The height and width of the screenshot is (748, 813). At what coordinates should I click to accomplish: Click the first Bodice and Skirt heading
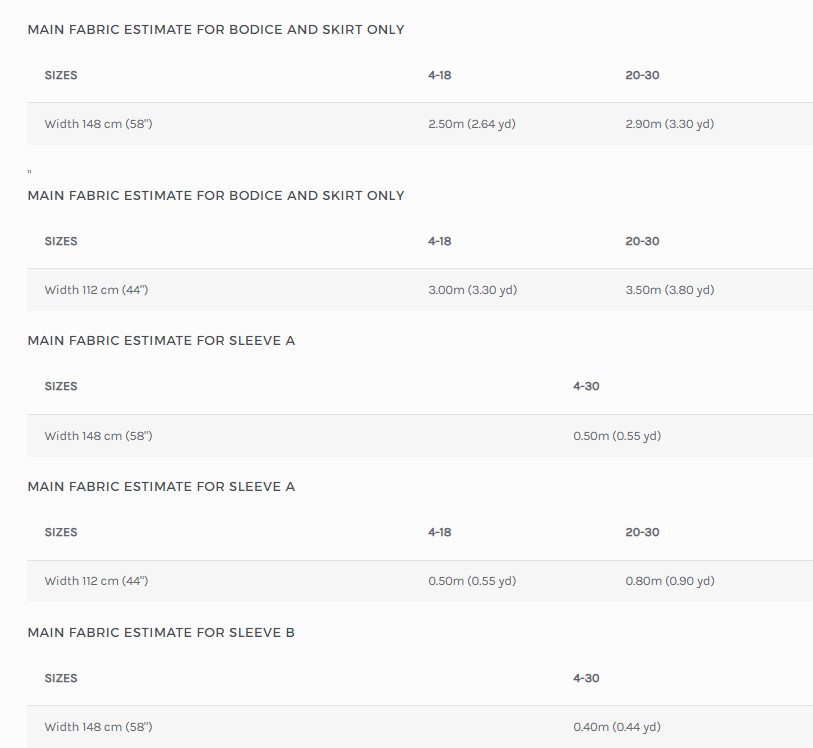click(x=216, y=30)
